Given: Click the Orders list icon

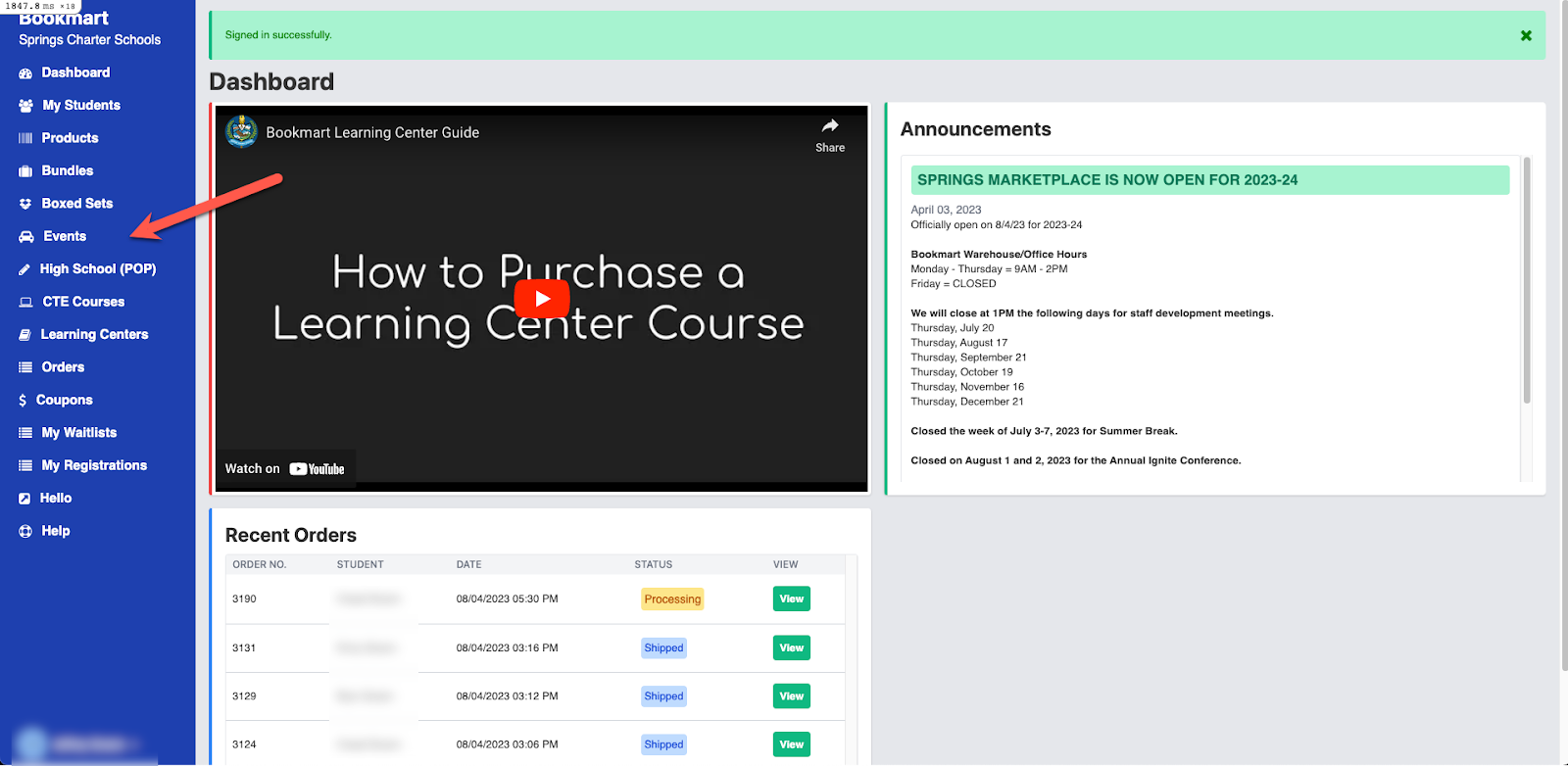Looking at the screenshot, I should click(25, 367).
